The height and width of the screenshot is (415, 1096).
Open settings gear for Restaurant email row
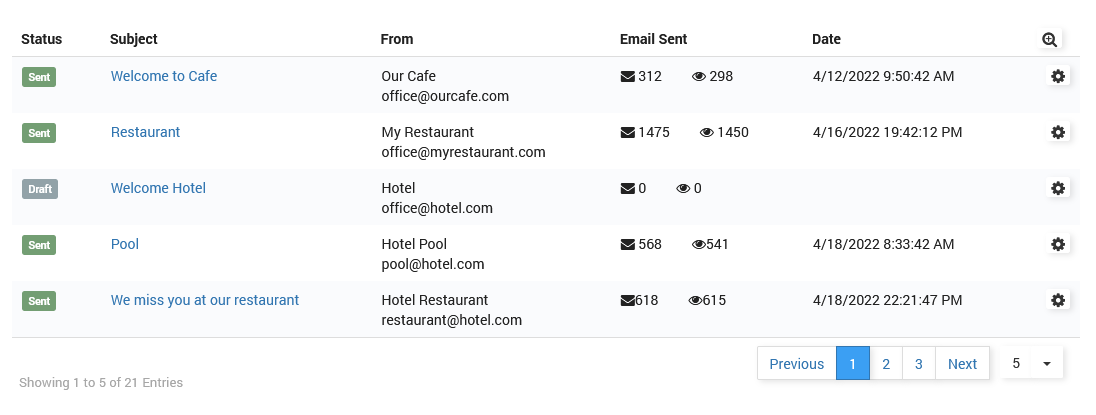coord(1058,132)
